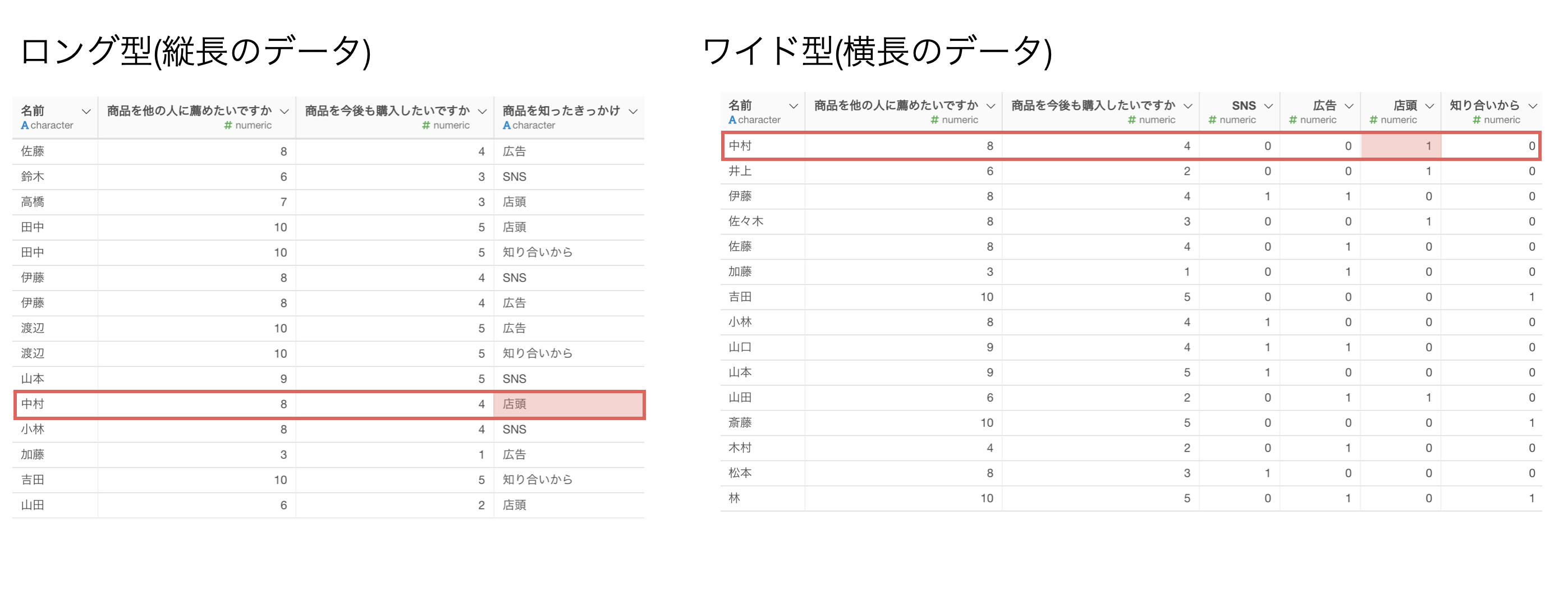Select the 加藤 name cell in wide-format table
The image size is (1568, 608).
tap(763, 272)
